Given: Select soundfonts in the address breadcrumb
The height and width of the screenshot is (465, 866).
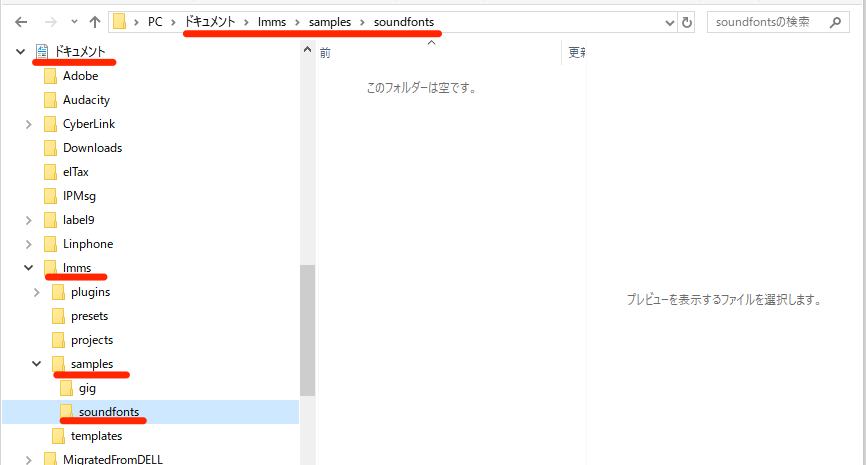Looking at the screenshot, I should tap(404, 22).
